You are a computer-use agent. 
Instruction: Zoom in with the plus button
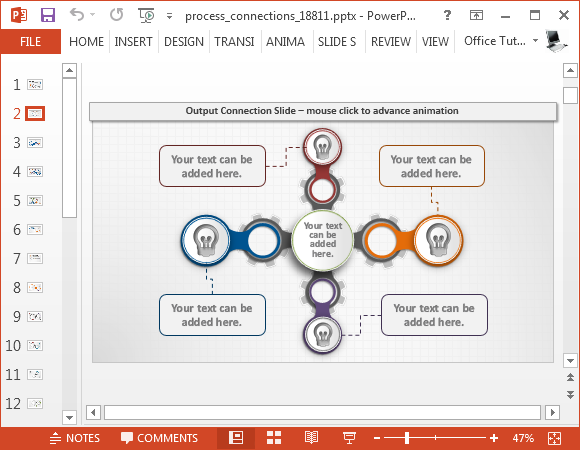coord(494,438)
